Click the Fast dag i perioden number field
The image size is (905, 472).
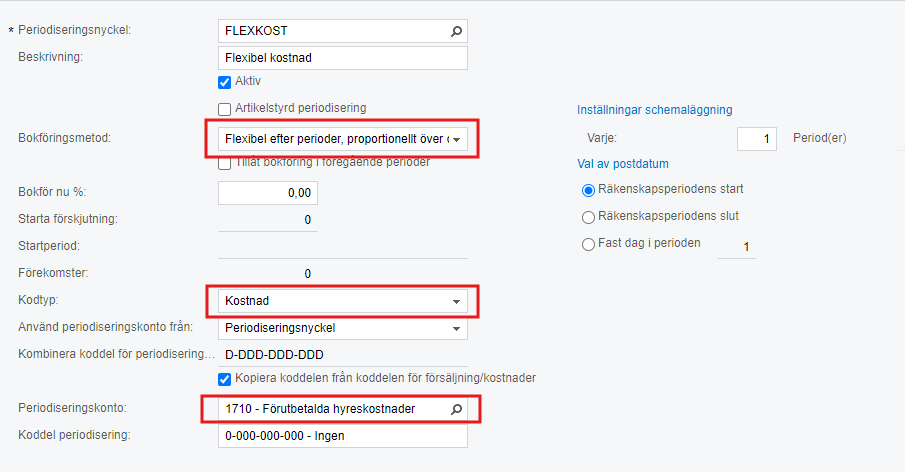tap(737, 247)
